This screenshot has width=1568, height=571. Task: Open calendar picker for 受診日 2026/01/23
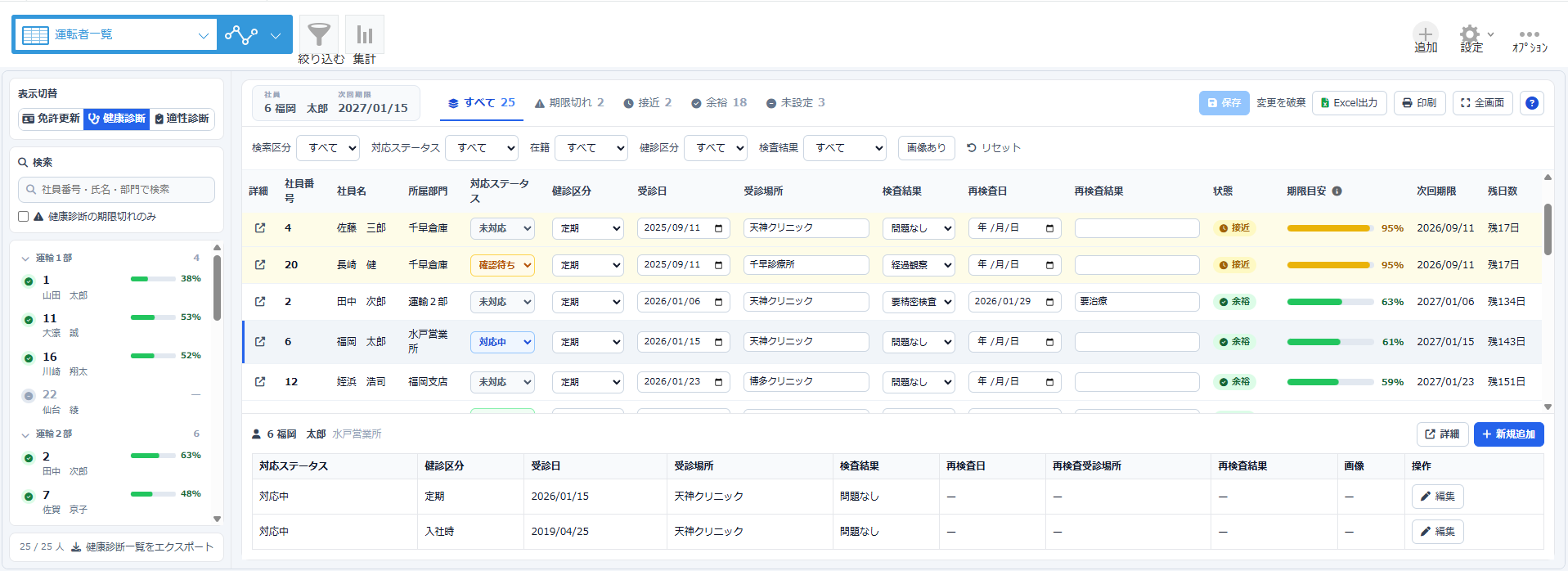coord(719,382)
